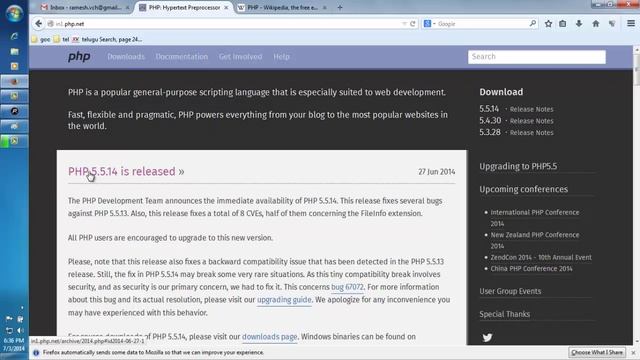Open the 'telugu Search, page 24' bookmark
The image size is (640, 360).
[x=107, y=39]
